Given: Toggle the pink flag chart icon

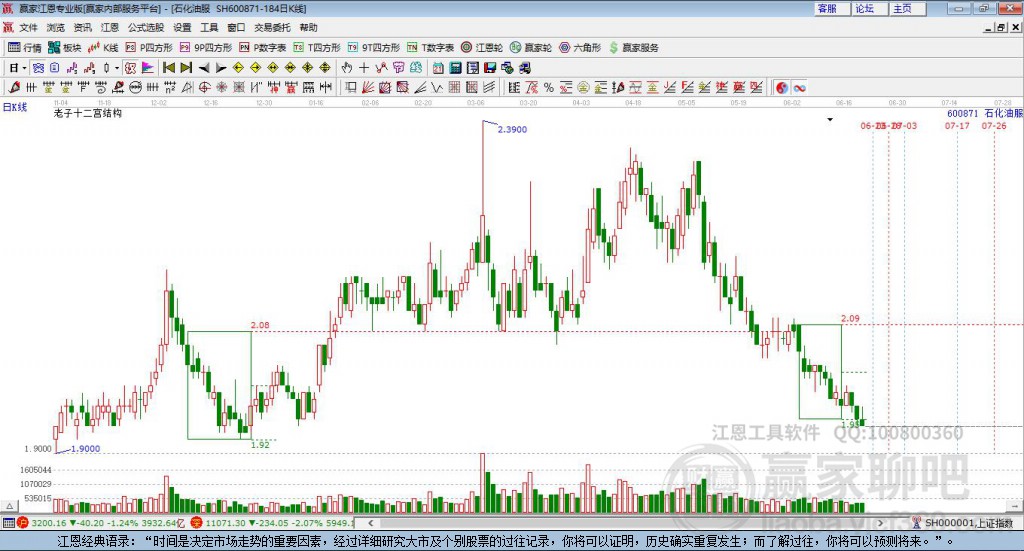Looking at the screenshot, I should [x=148, y=68].
